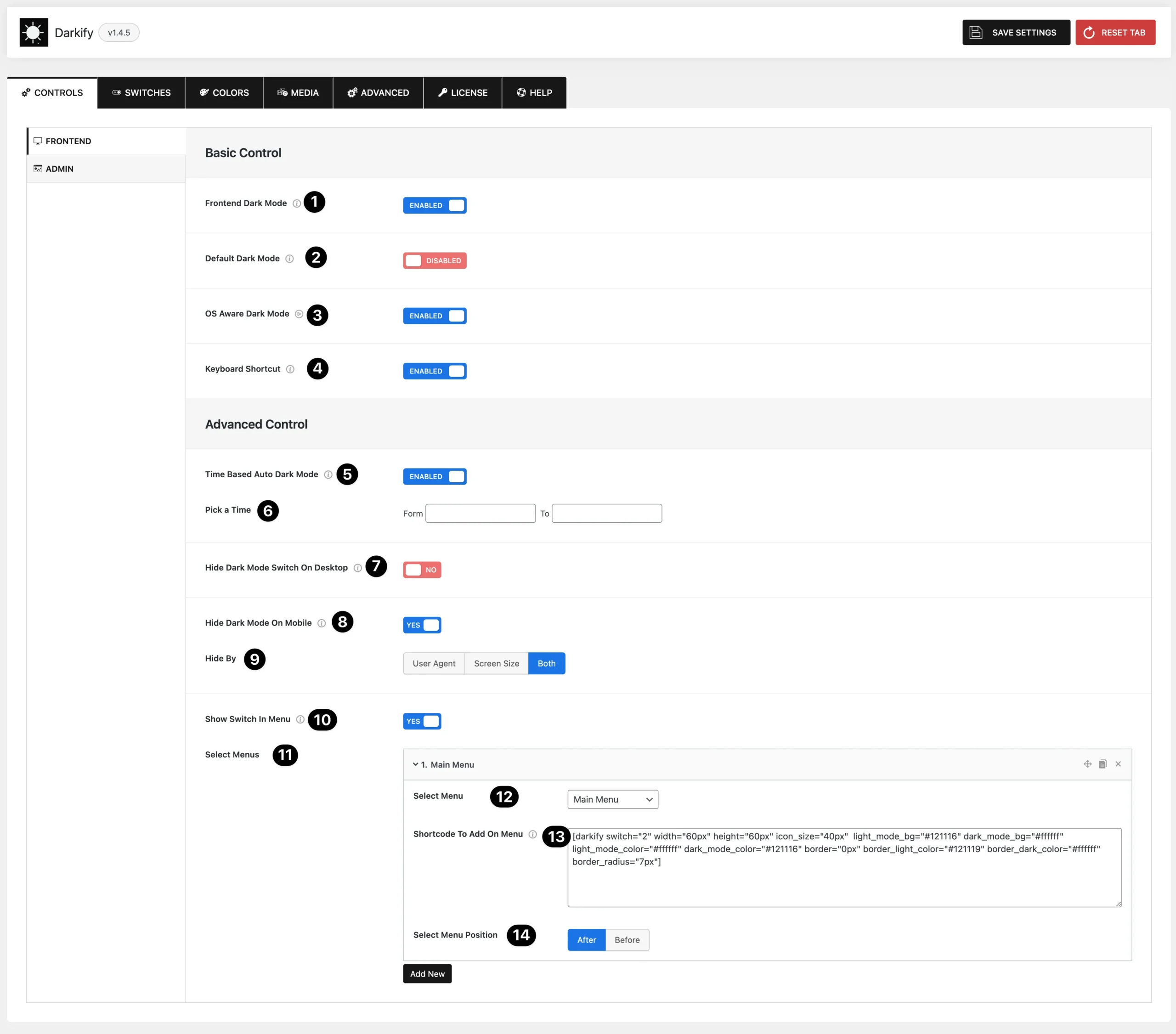Switch to the License tab
The image size is (1176, 1034).
click(463, 93)
